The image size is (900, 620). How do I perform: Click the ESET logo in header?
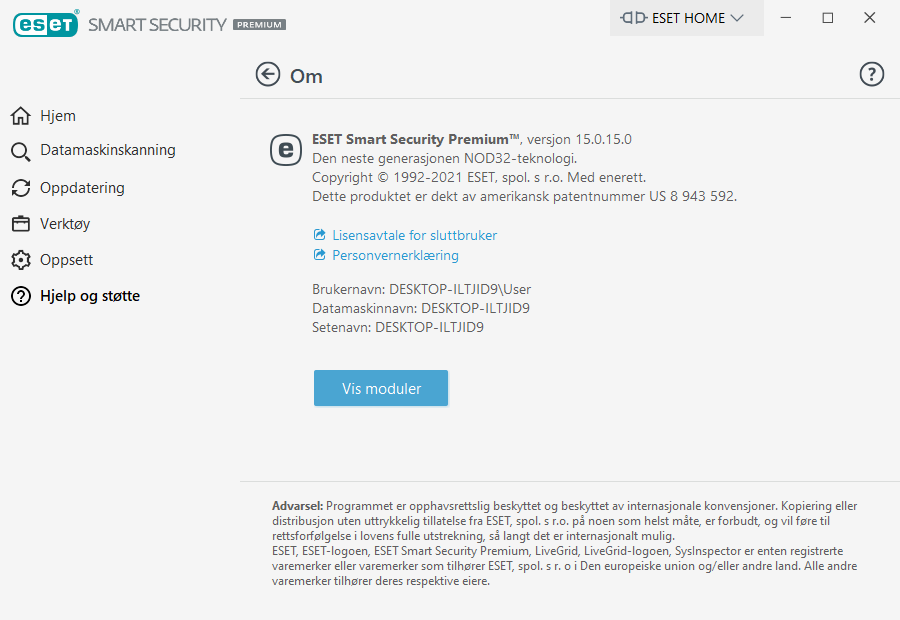click(46, 24)
